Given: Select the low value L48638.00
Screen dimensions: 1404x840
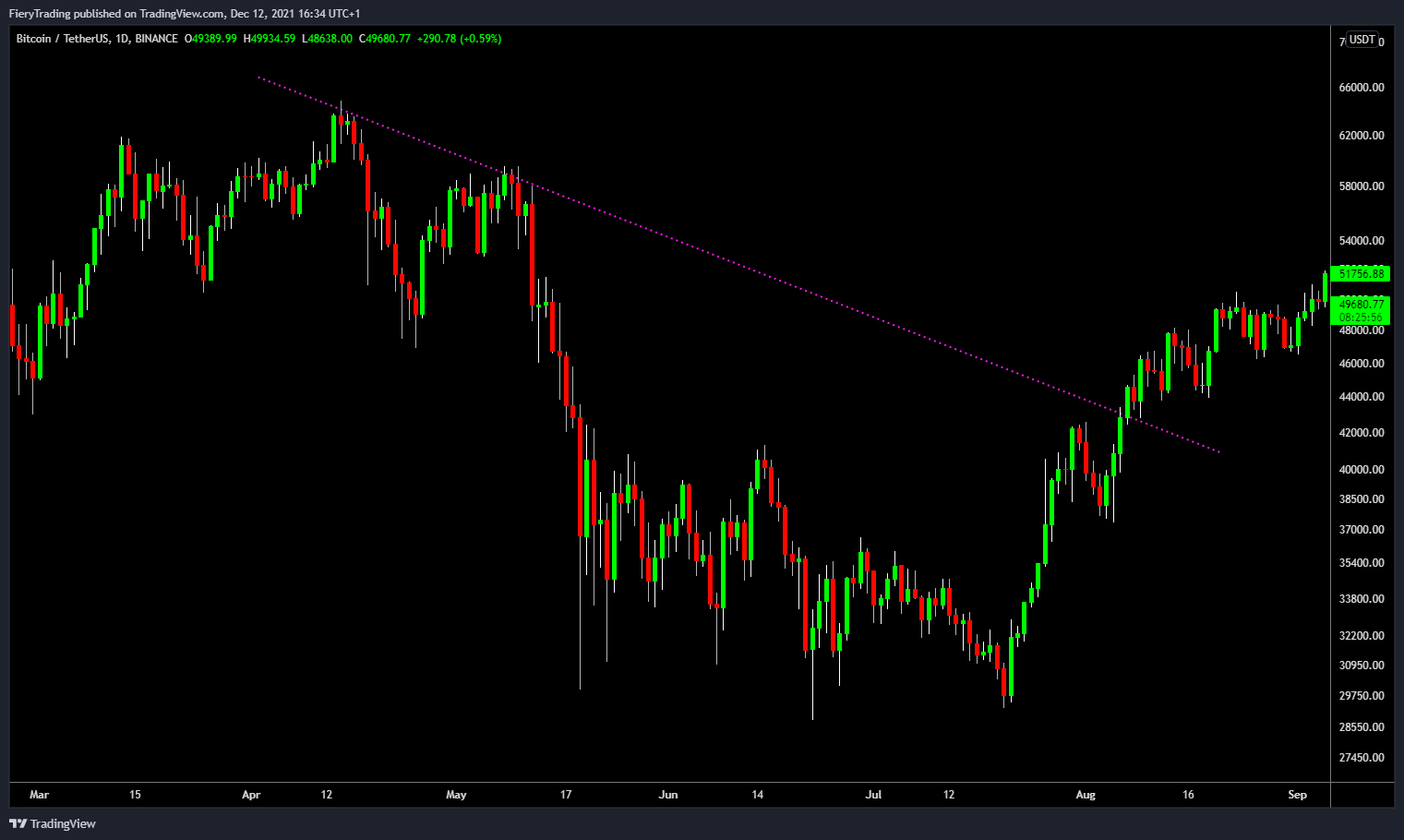Looking at the screenshot, I should 327,39.
